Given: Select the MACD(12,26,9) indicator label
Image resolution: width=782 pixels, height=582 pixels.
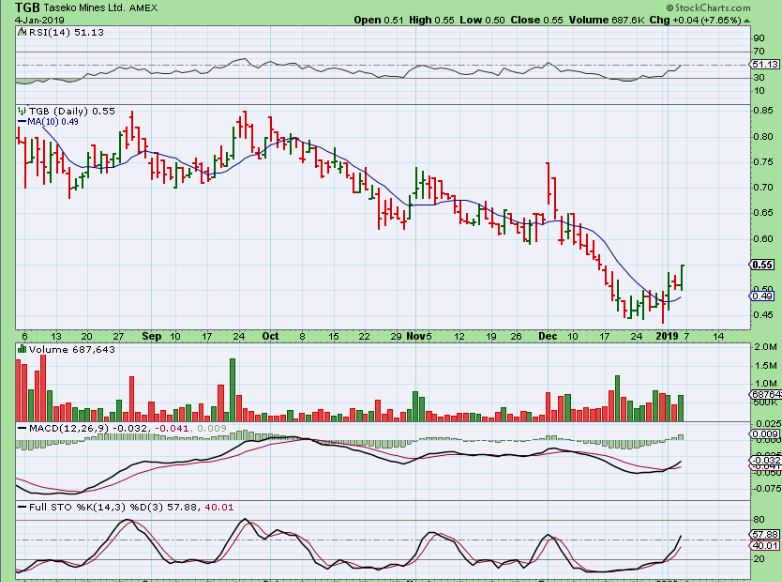Looking at the screenshot, I should (58, 428).
